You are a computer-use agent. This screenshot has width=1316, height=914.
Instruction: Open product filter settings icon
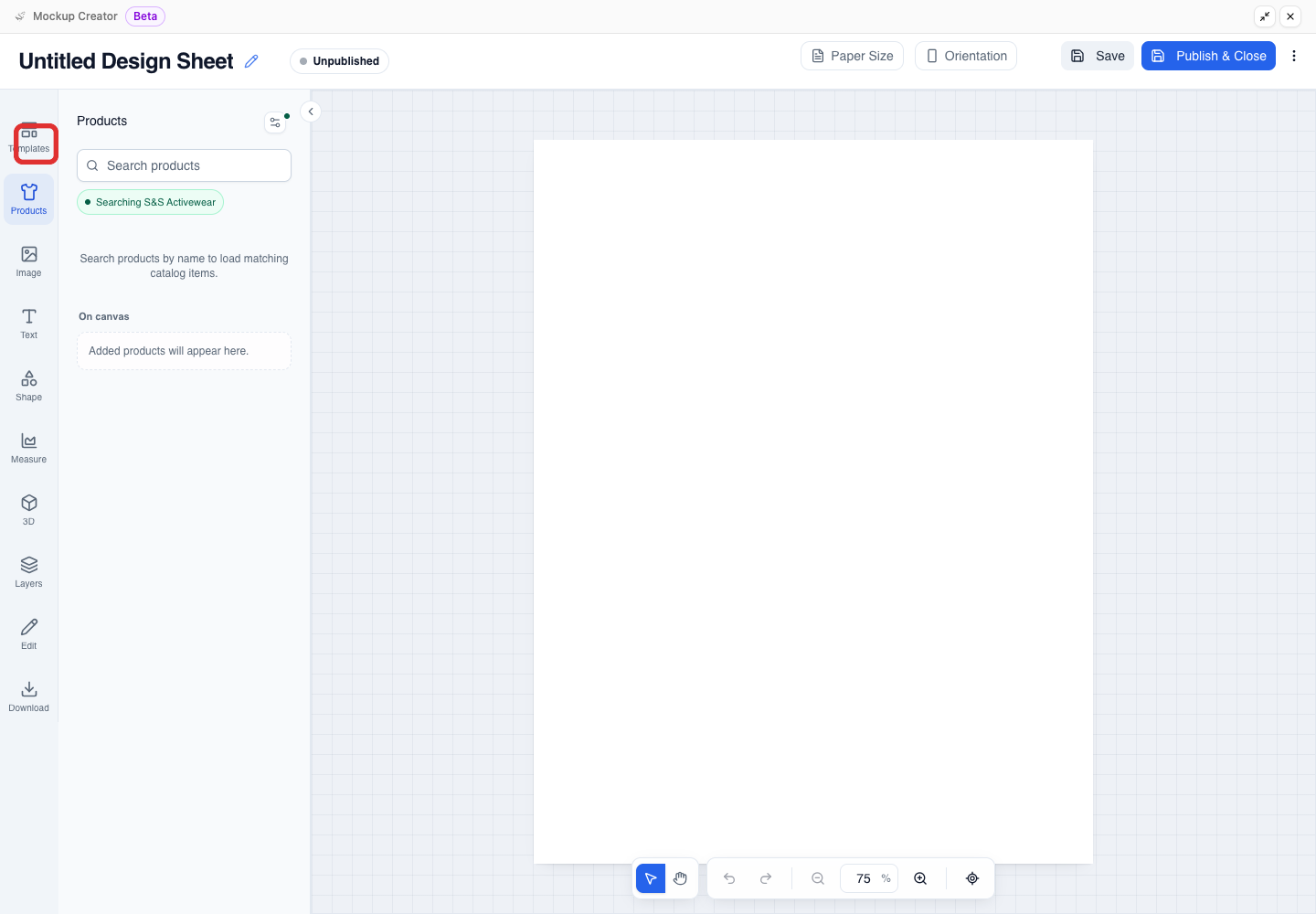(x=275, y=122)
